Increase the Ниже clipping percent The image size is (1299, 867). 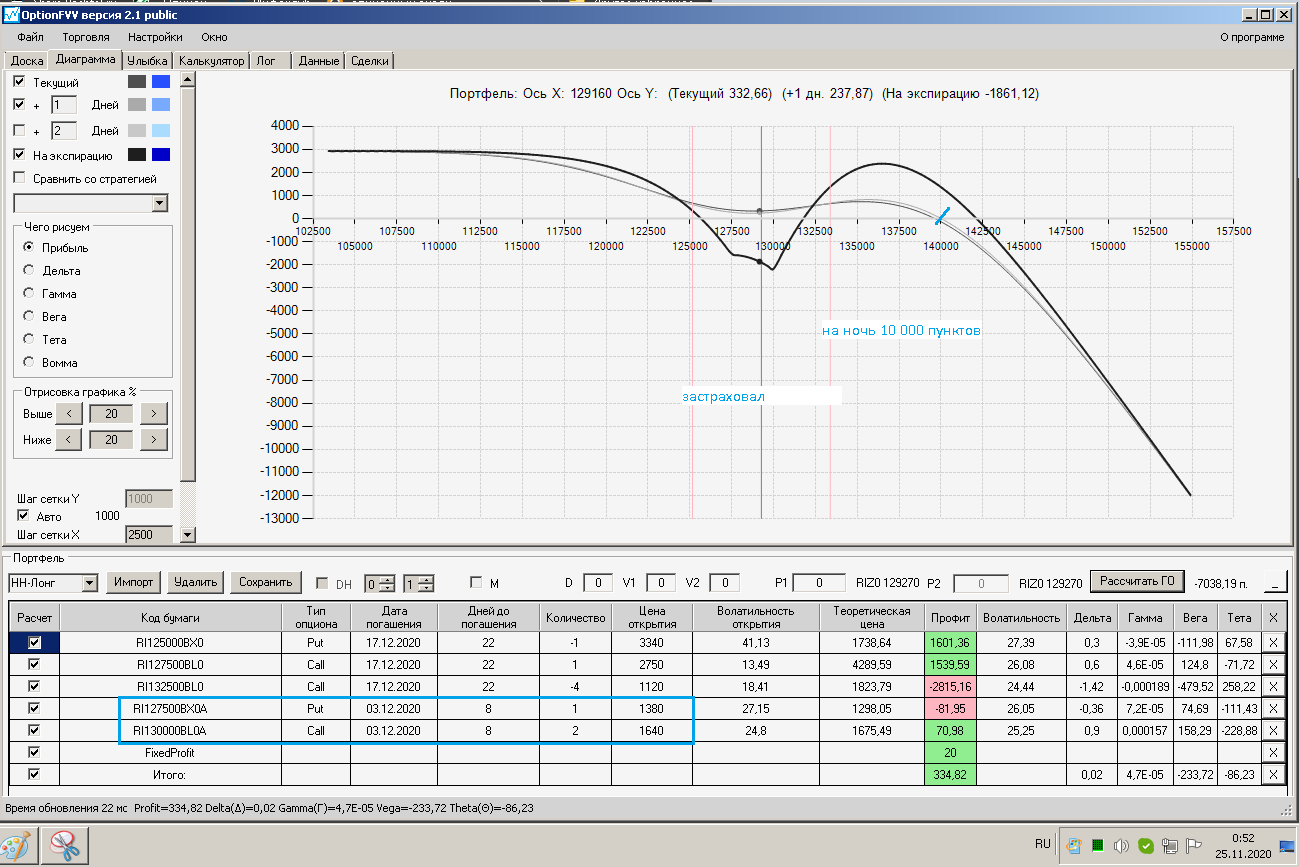click(153, 439)
